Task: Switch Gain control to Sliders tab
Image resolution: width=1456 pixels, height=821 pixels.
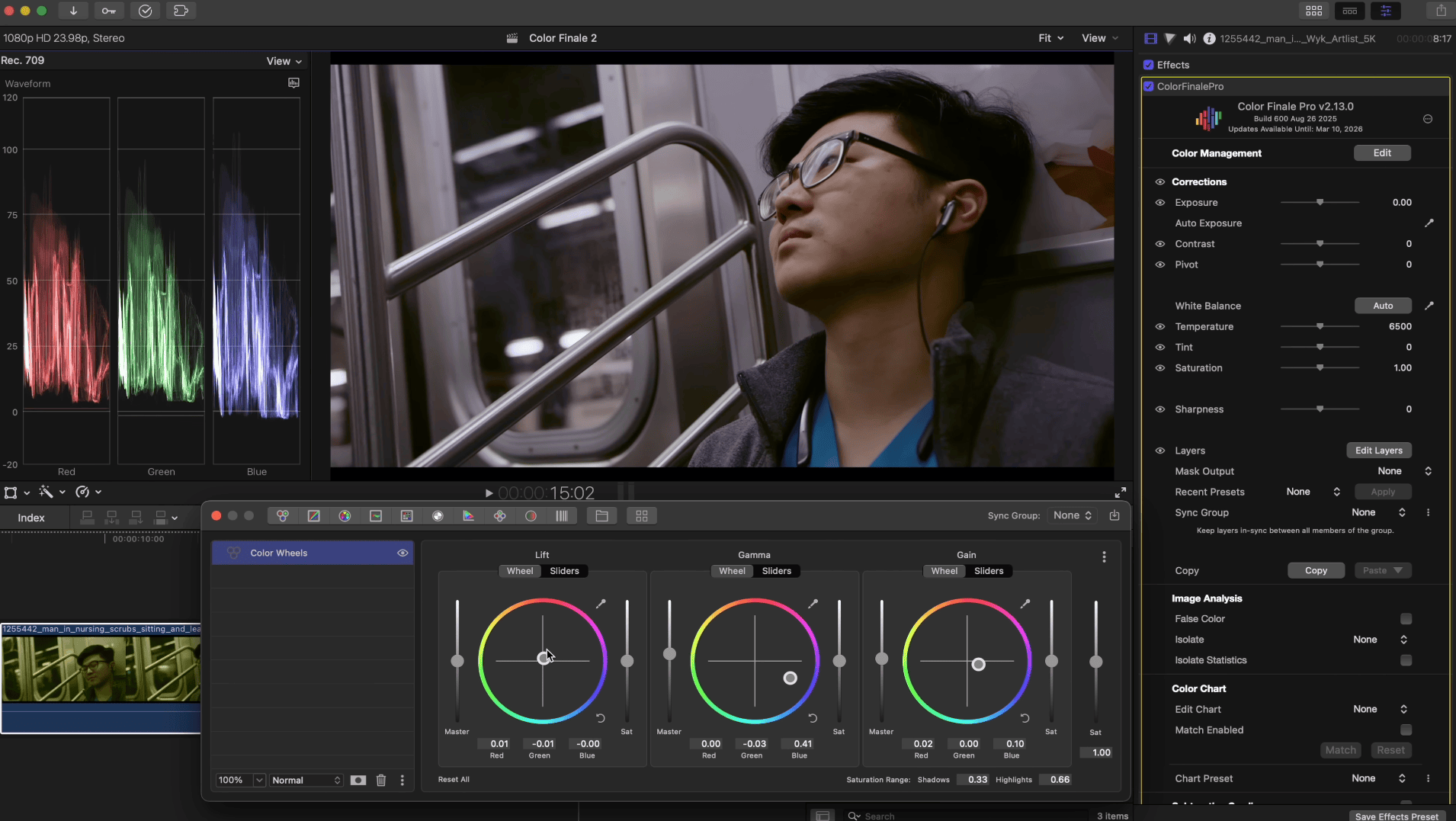Action: (989, 571)
